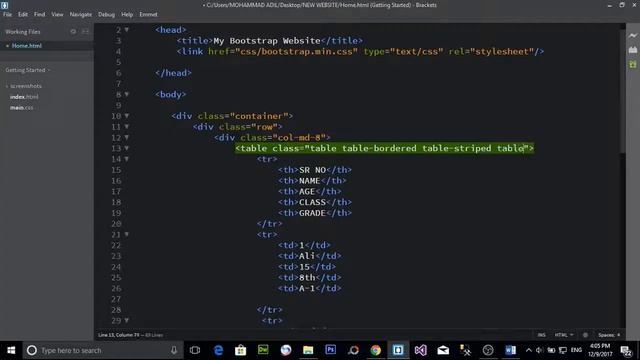640x360 pixels.
Task: Click line number 27 in the gutter
Action: point(116,299)
